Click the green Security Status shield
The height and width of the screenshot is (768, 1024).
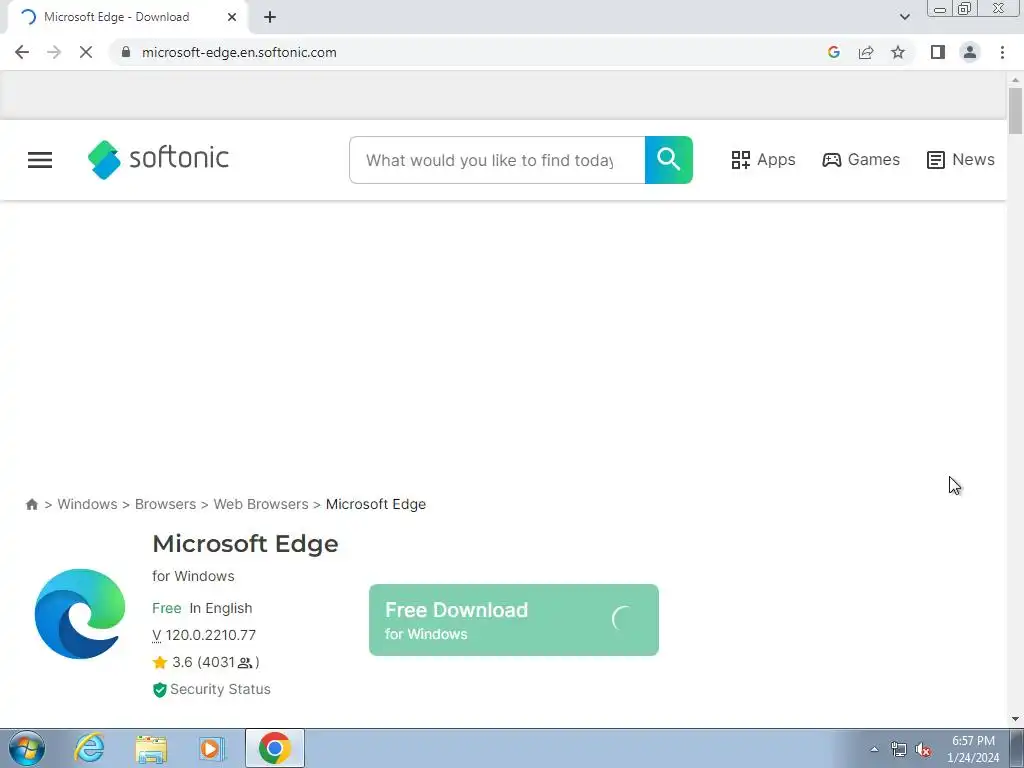tap(159, 690)
